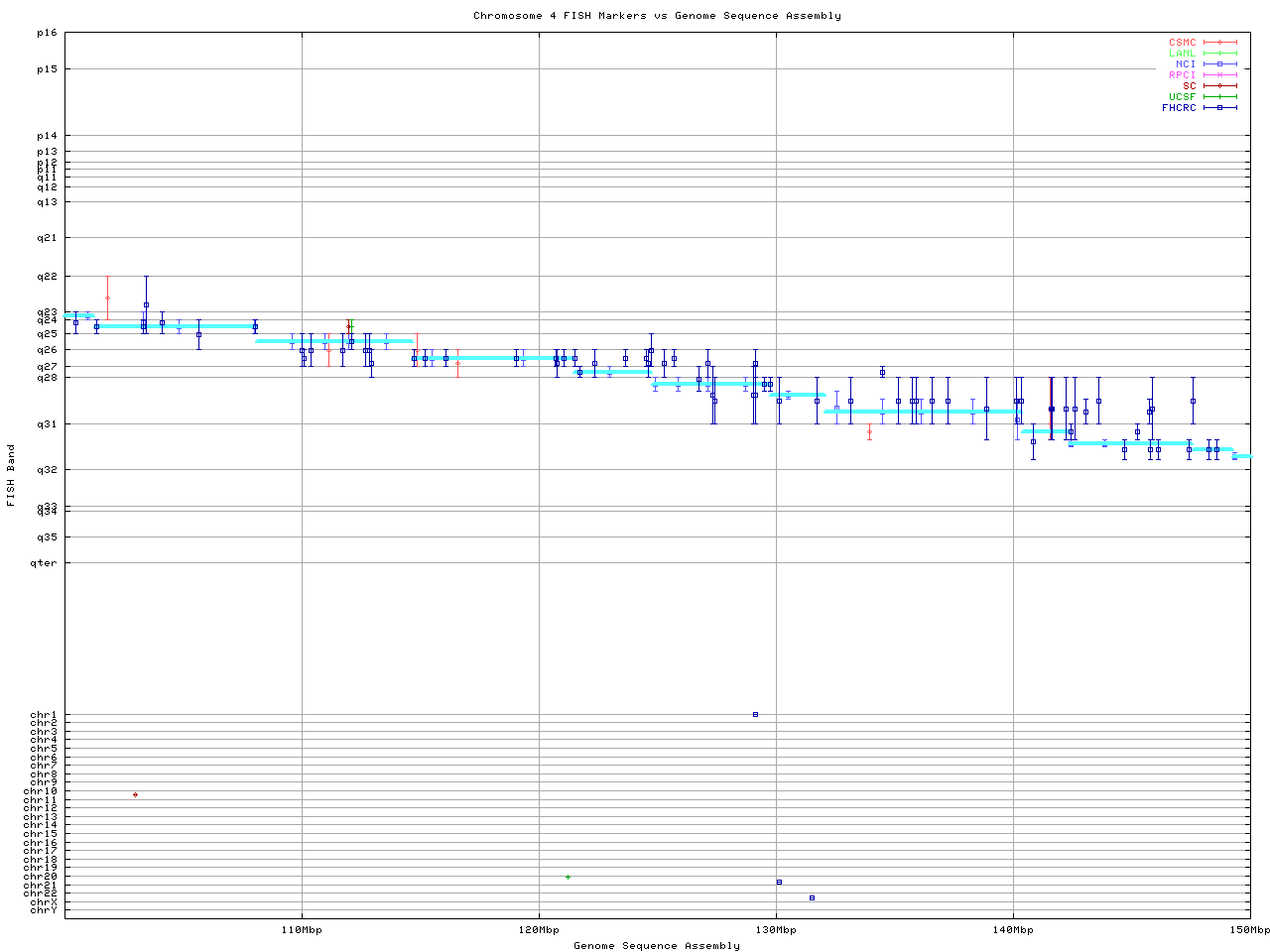Click the RPCI magenta legend marker
The image size is (1270, 952).
[1219, 75]
